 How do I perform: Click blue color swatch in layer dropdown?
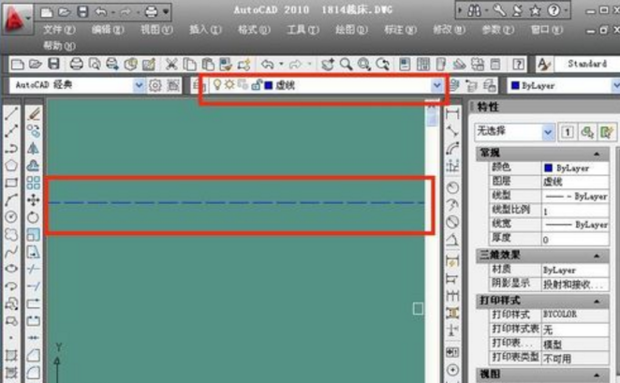(268, 85)
